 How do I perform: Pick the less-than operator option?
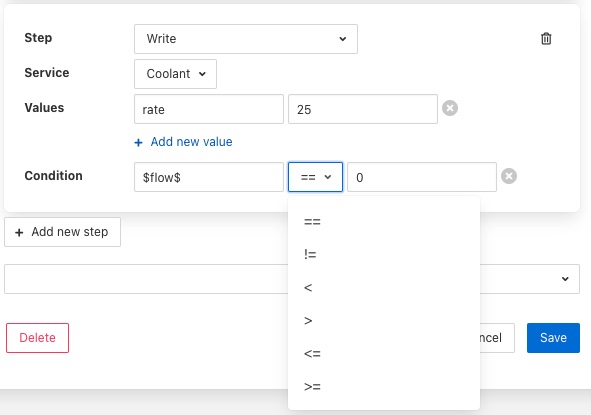click(384, 288)
